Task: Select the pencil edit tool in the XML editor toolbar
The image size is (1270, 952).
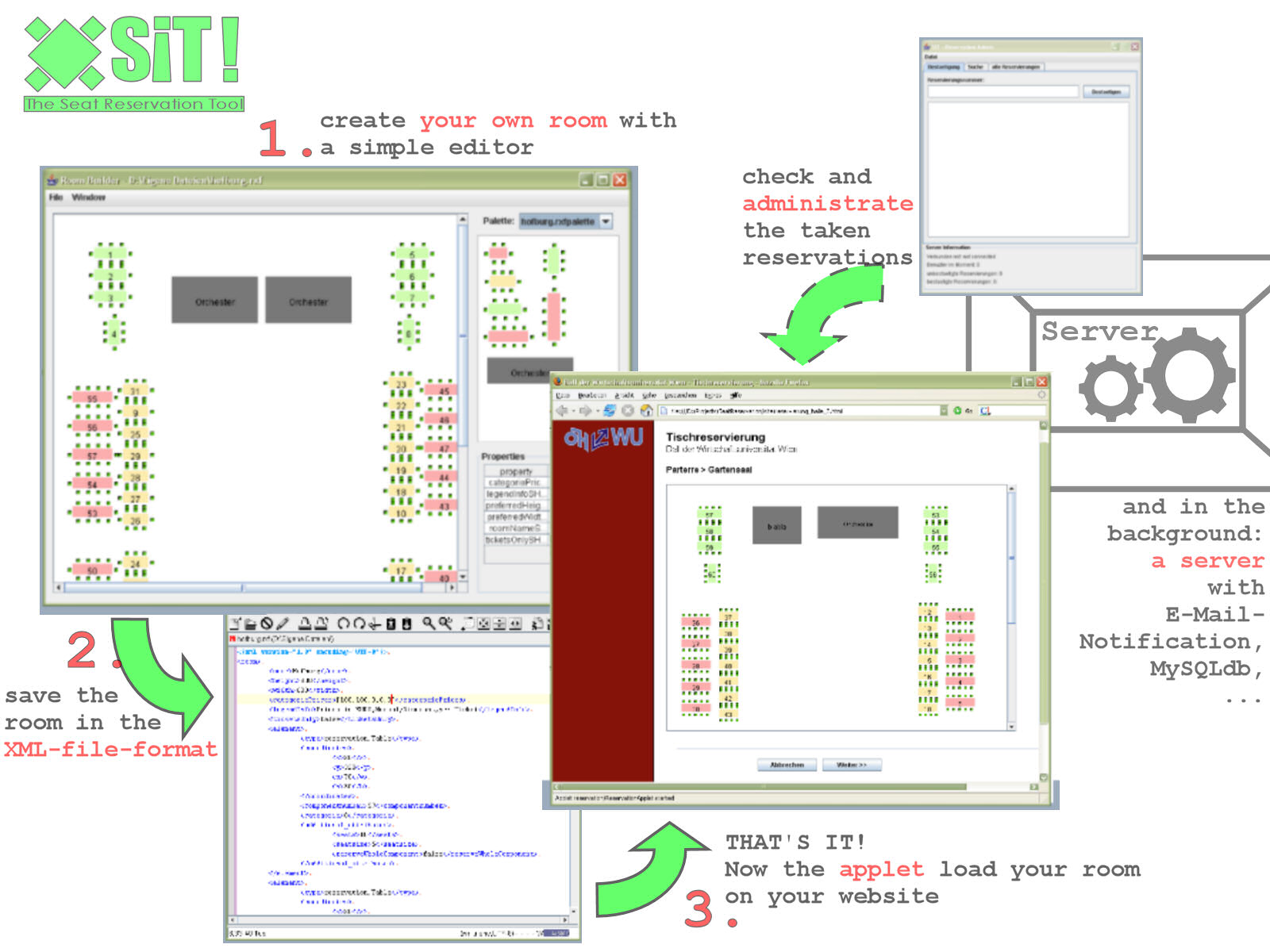Action: [x=283, y=624]
